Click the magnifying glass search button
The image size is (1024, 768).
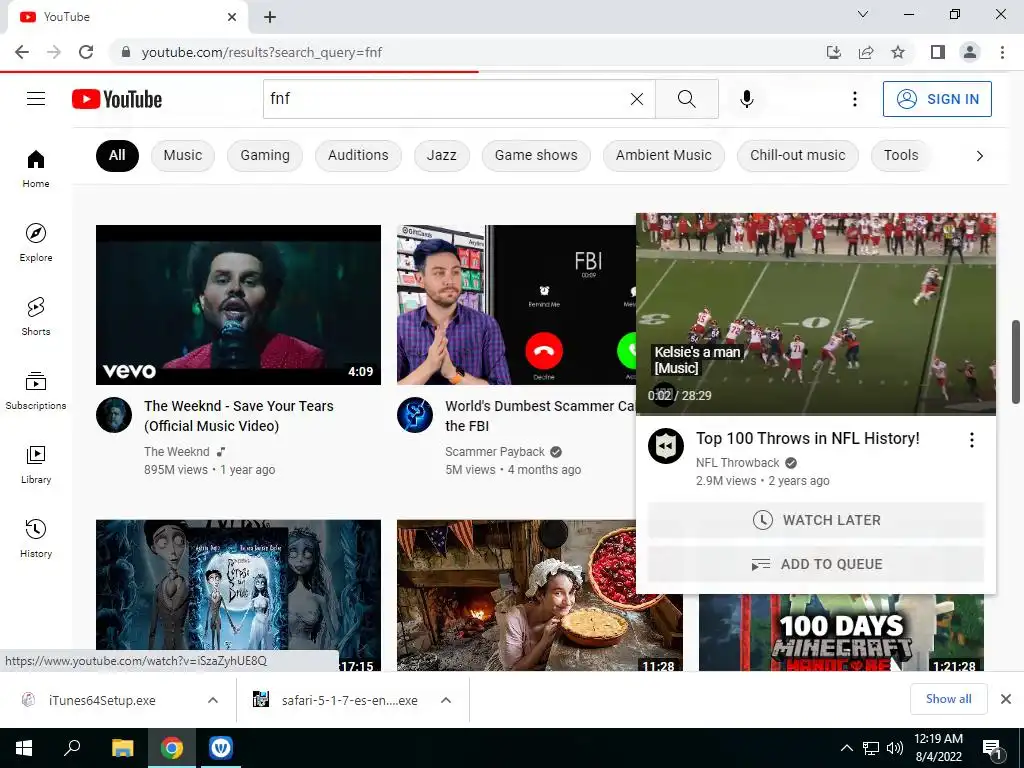[x=686, y=99]
